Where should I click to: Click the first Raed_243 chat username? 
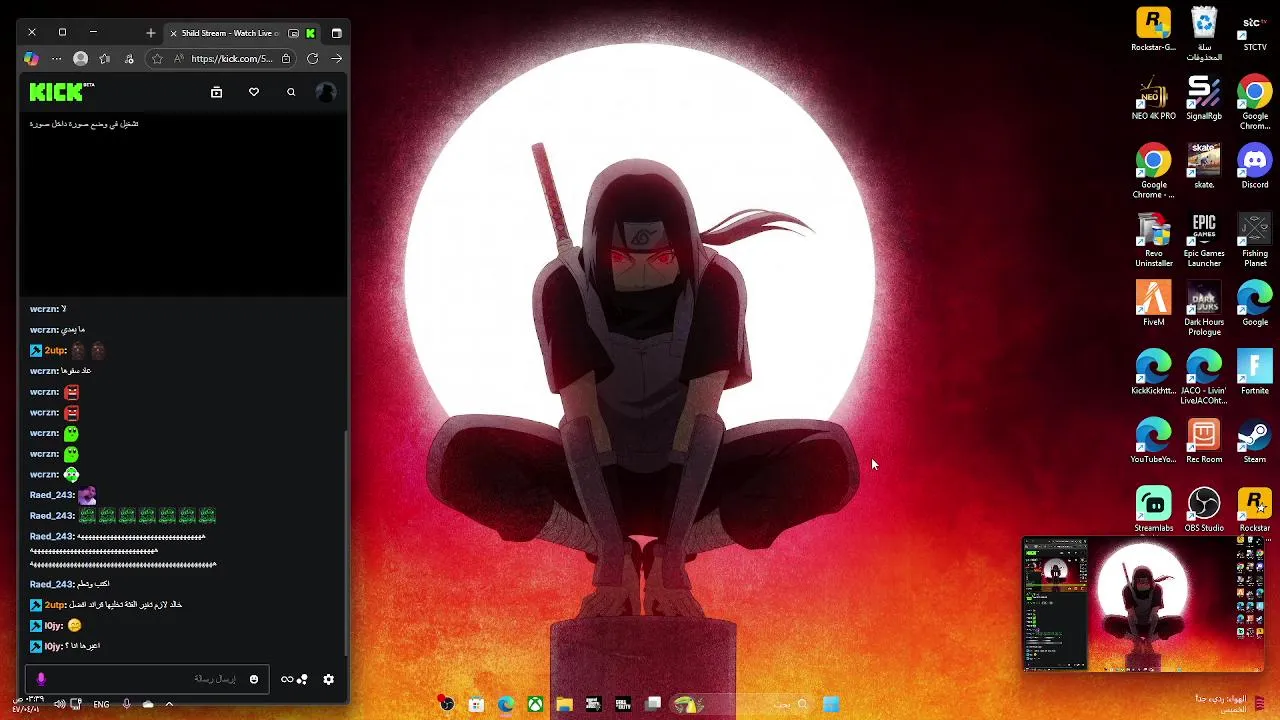[x=52, y=495]
